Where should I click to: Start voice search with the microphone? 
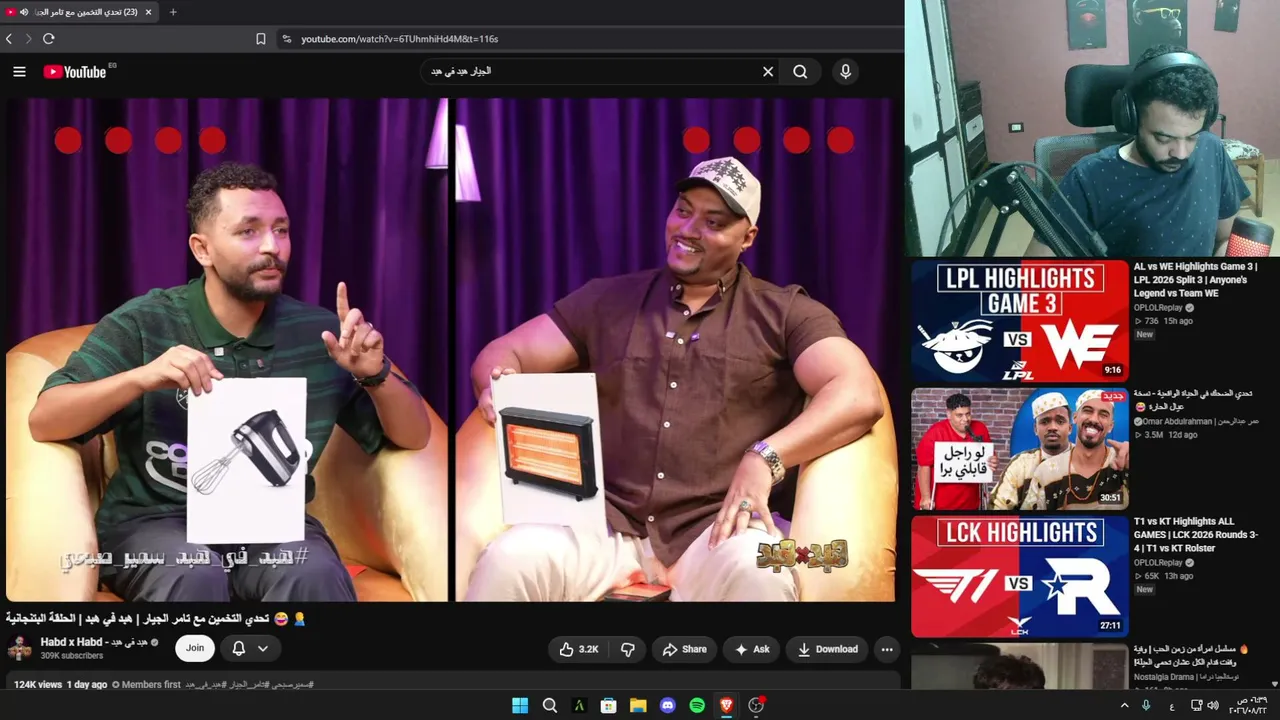click(846, 72)
